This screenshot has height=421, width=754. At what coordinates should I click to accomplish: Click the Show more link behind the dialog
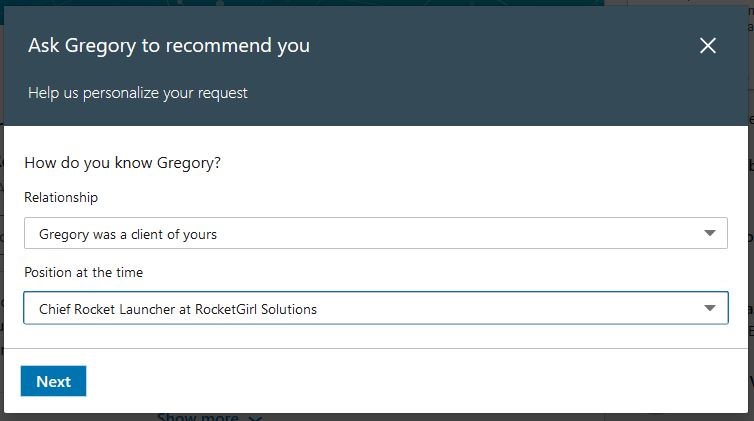tap(198, 417)
